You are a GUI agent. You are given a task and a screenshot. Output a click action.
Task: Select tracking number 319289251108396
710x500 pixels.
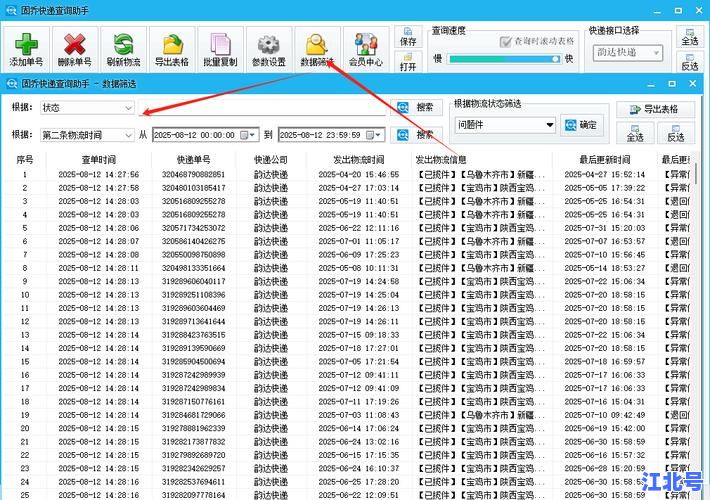tap(193, 295)
